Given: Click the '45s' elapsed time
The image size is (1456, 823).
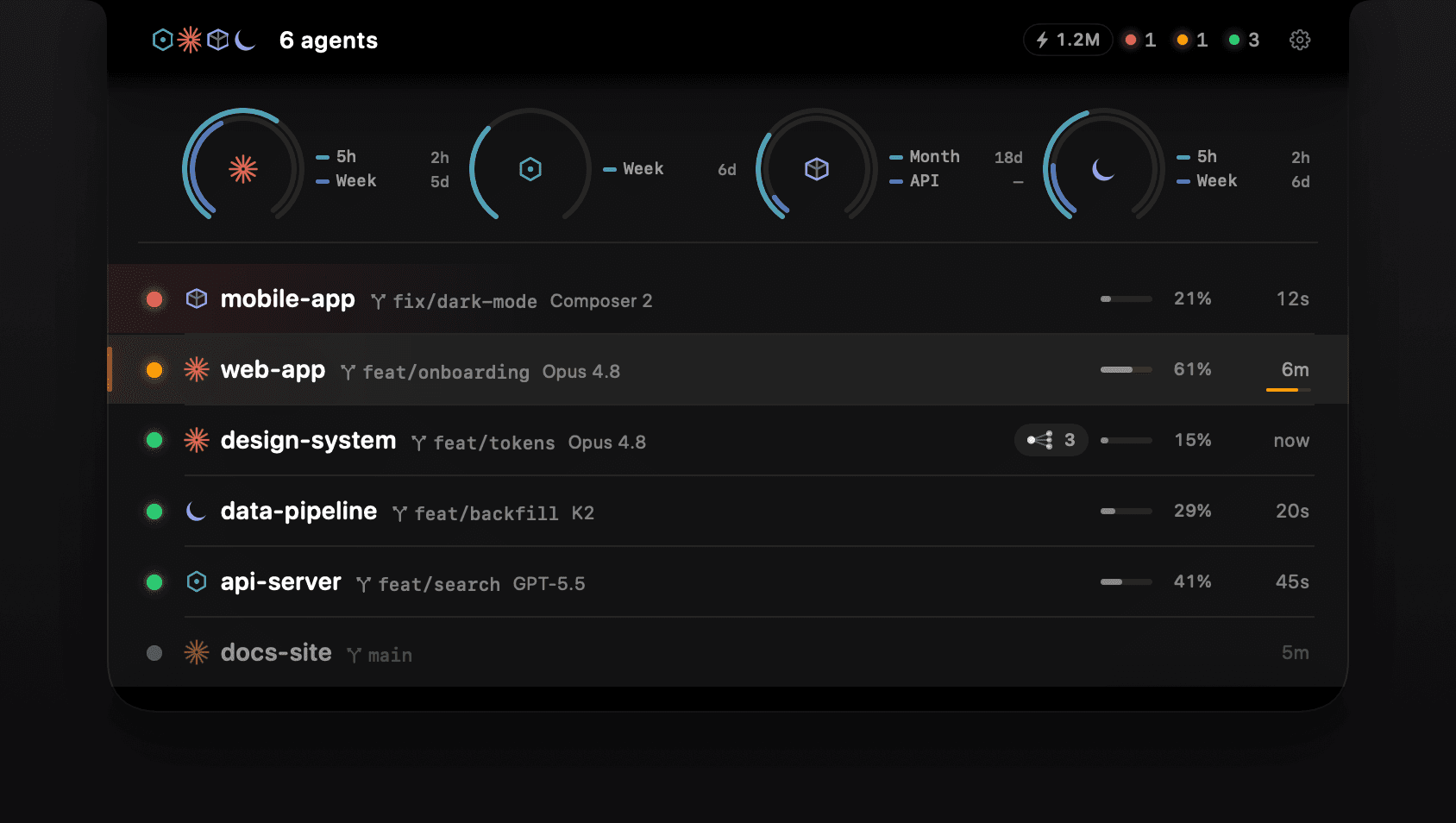Looking at the screenshot, I should (x=1292, y=582).
